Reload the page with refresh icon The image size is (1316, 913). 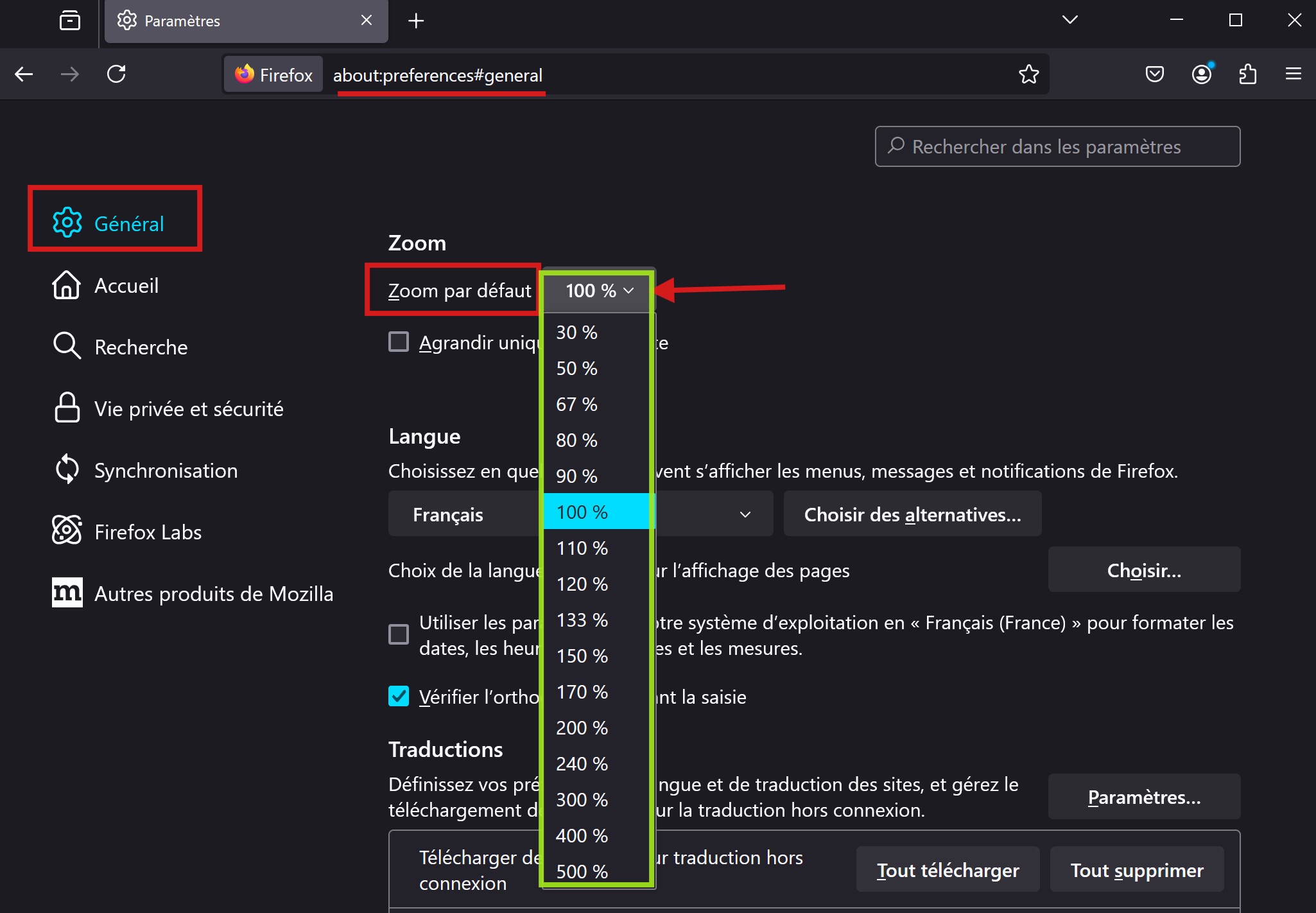click(116, 74)
